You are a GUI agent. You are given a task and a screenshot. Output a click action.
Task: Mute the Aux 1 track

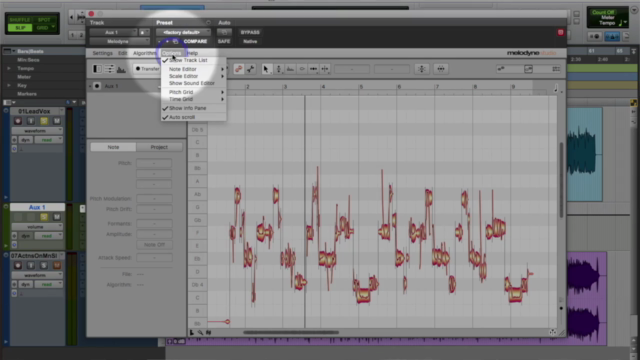pyautogui.click(x=57, y=217)
